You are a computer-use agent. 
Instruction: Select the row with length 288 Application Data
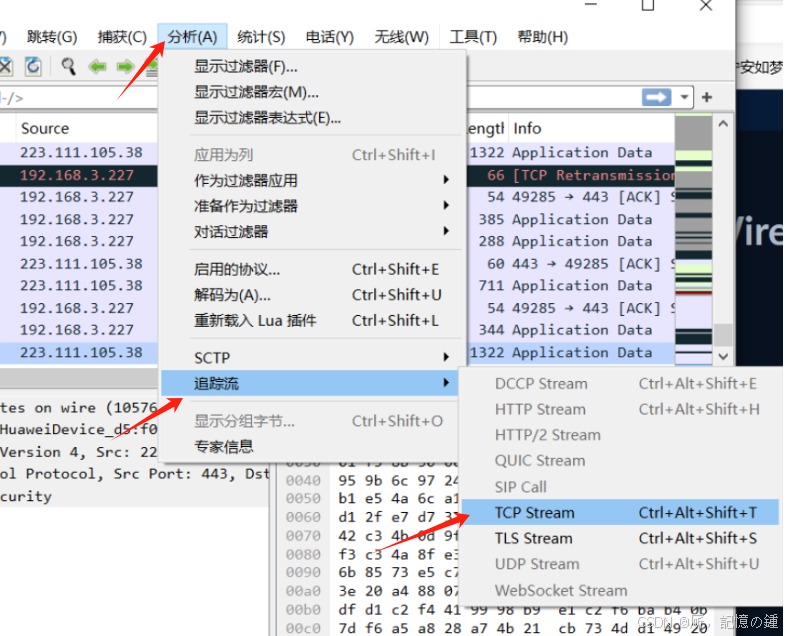click(570, 241)
